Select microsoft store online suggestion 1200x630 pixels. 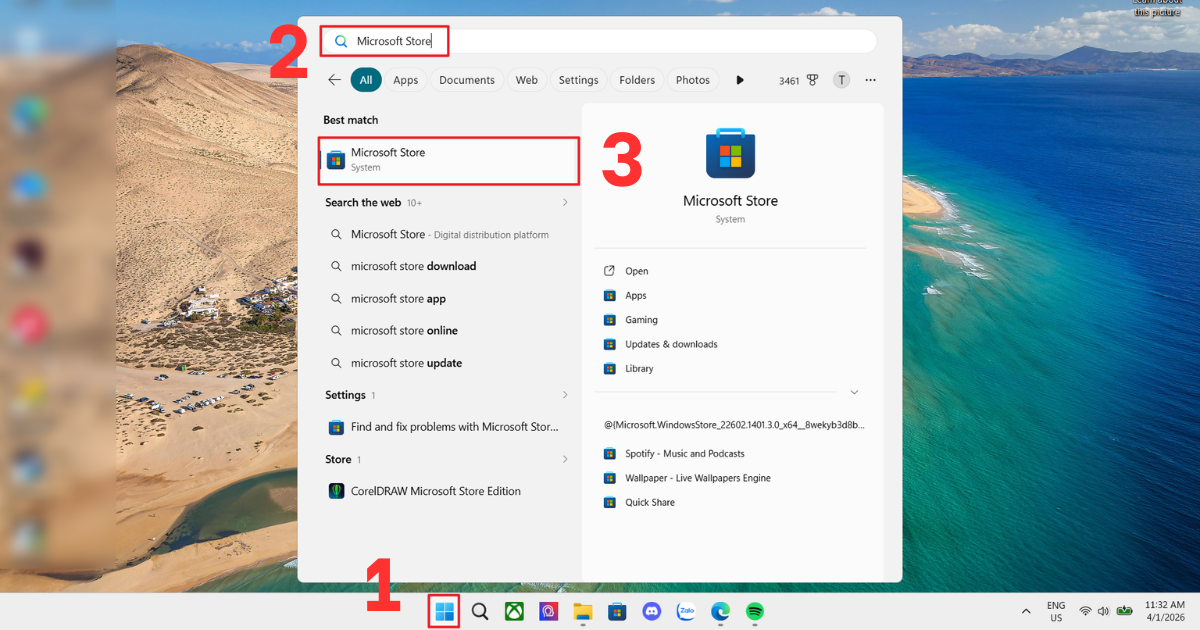point(449,331)
